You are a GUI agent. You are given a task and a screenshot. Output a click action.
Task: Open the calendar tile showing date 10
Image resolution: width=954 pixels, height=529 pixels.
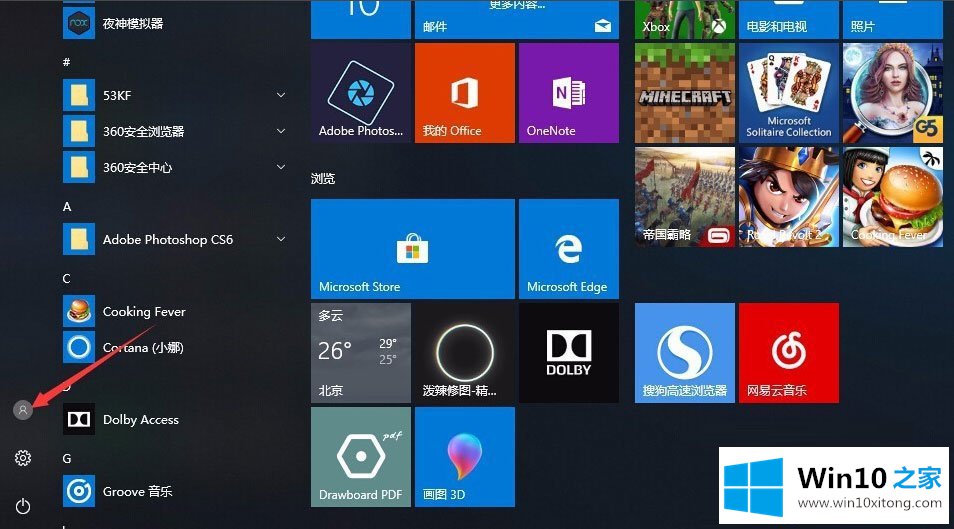361,19
